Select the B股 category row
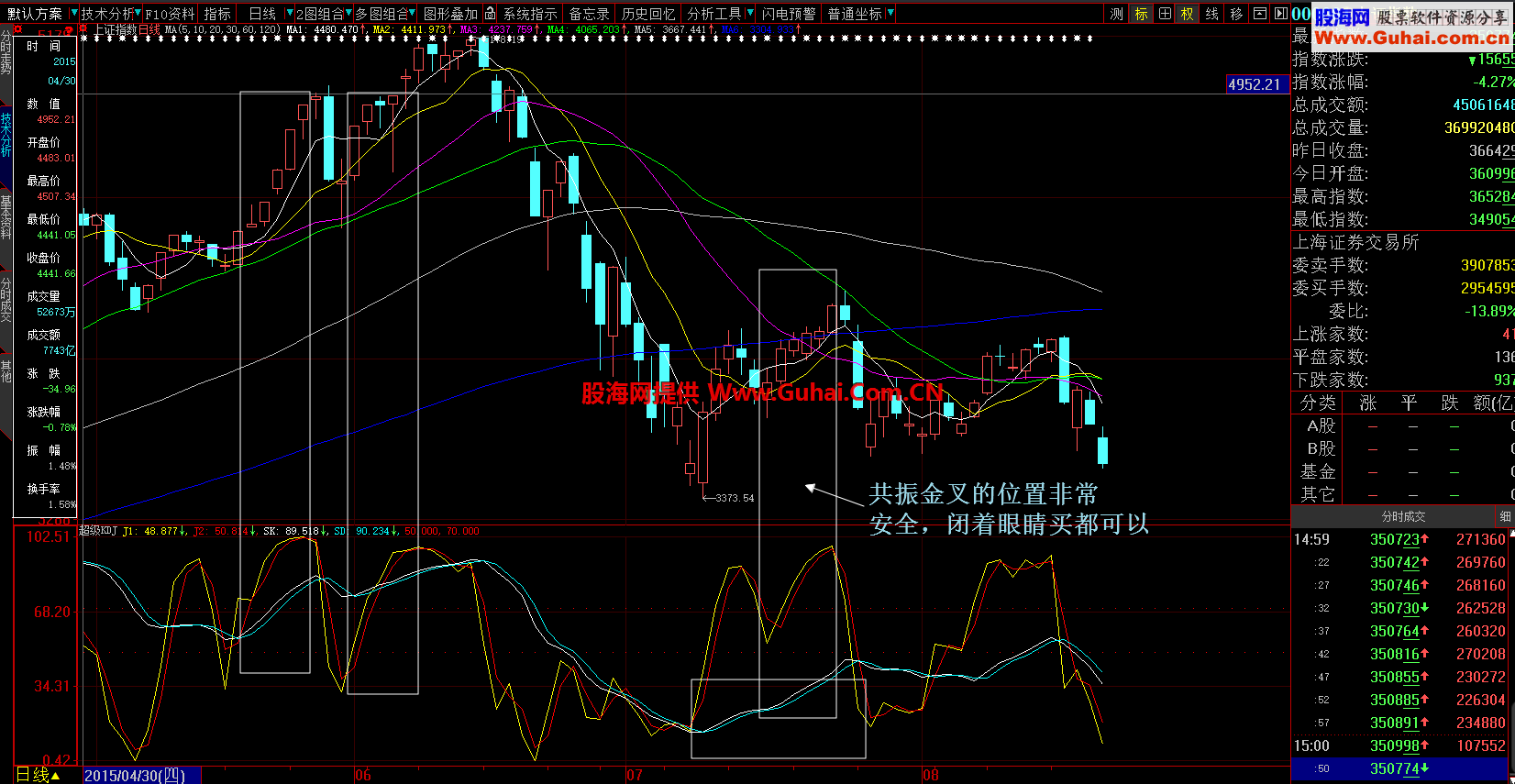Image resolution: width=1515 pixels, height=784 pixels. [x=1403, y=448]
